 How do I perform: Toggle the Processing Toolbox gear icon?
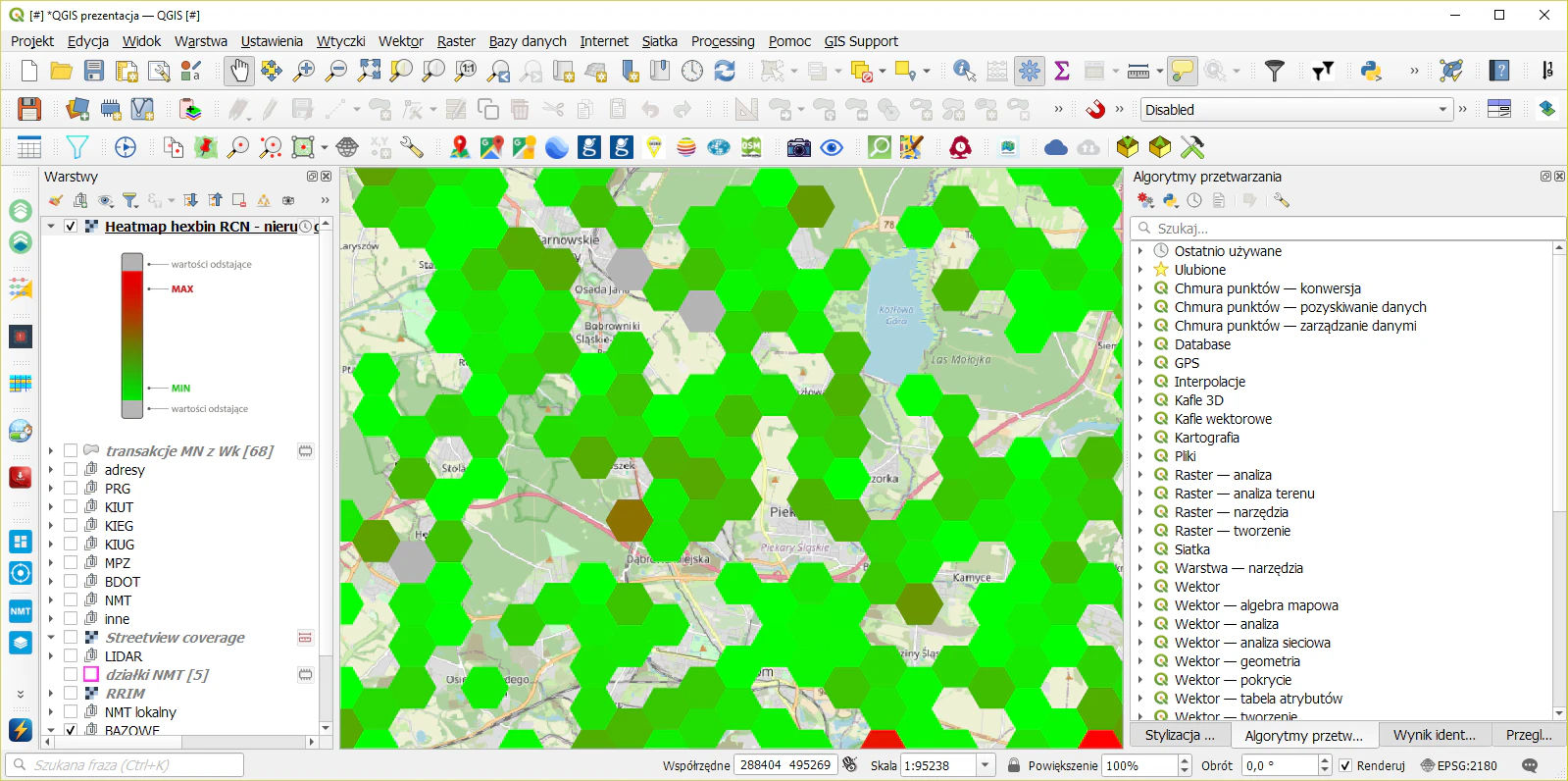point(1030,71)
